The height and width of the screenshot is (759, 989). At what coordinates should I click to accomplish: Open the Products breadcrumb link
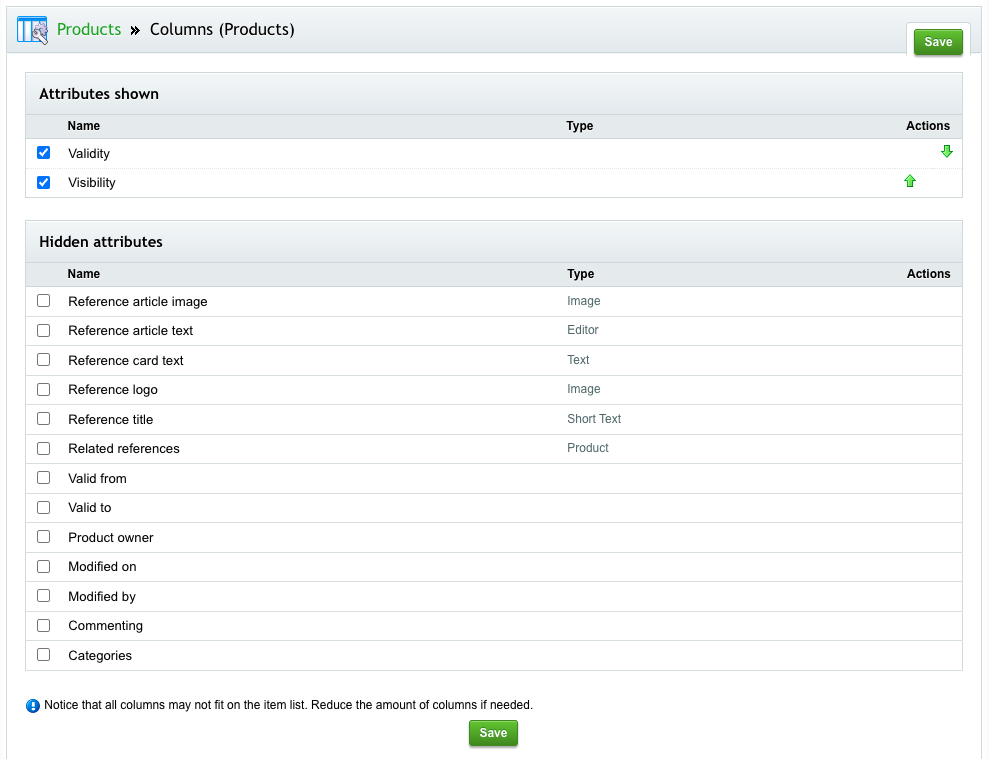click(x=89, y=30)
